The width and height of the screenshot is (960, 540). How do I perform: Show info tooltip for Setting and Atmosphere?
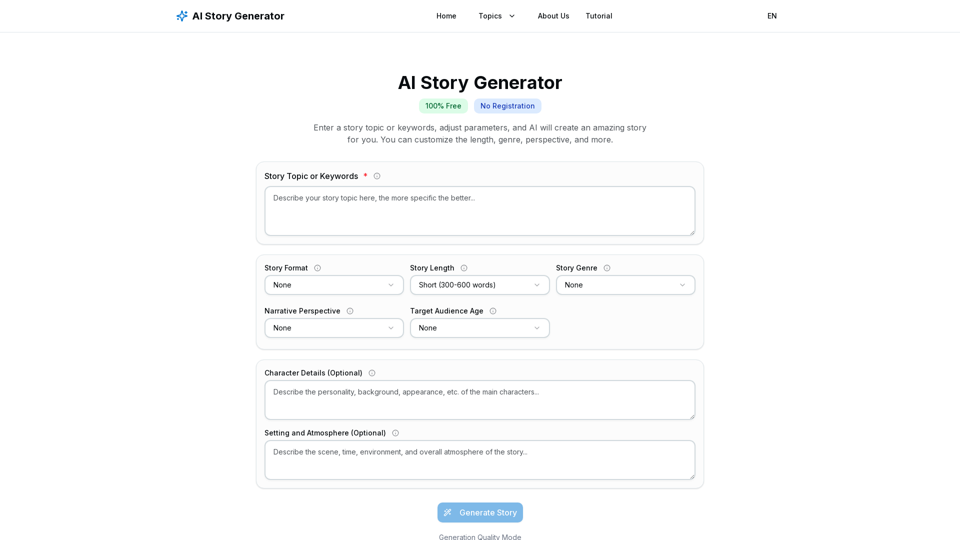396,433
